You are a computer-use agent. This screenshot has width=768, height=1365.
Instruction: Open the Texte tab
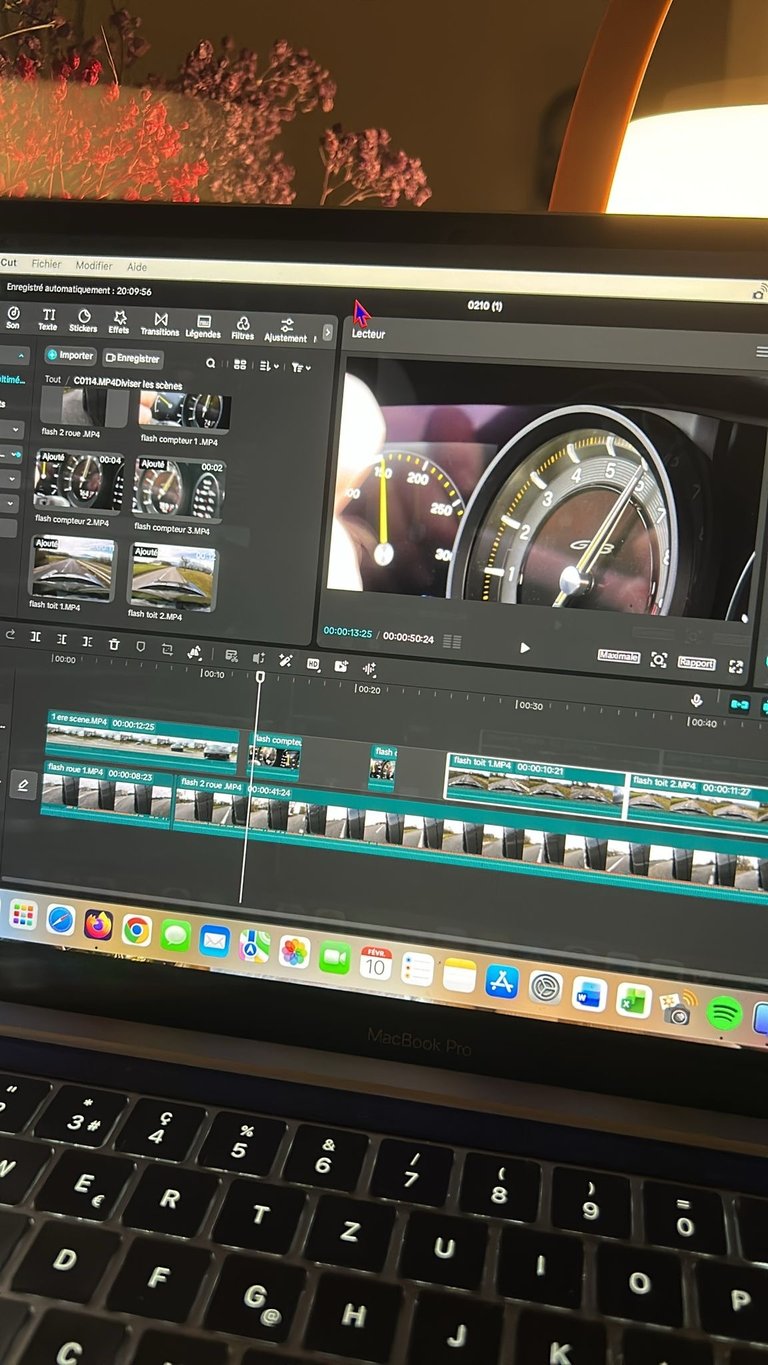point(48,319)
